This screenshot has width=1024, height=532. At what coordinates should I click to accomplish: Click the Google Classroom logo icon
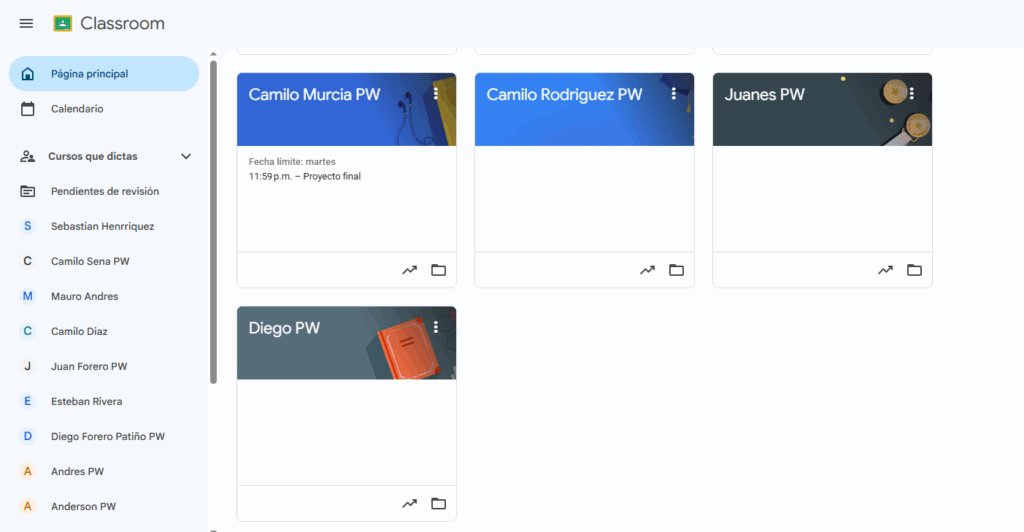63,24
